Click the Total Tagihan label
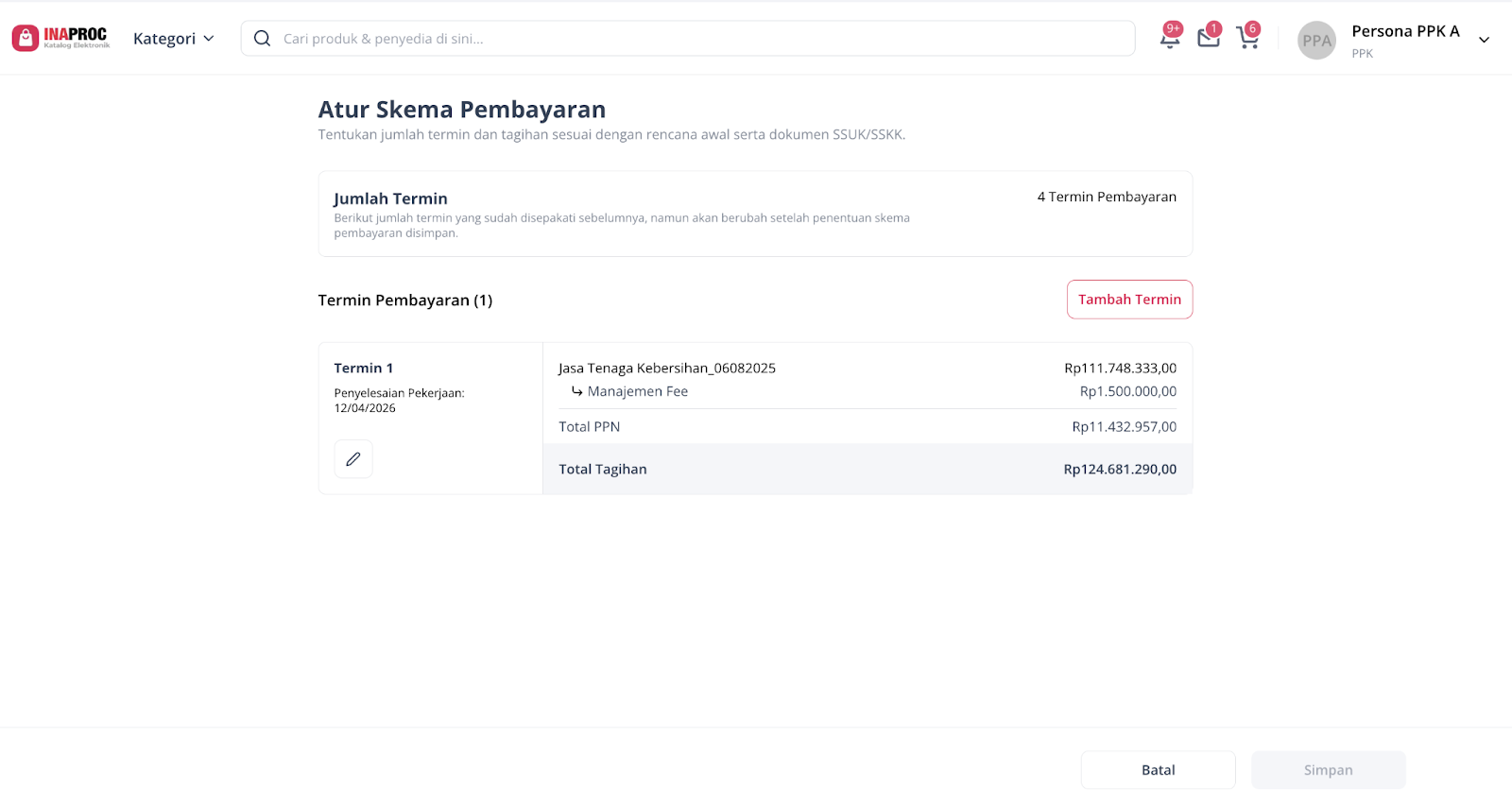This screenshot has width=1512, height=807. coord(603,470)
